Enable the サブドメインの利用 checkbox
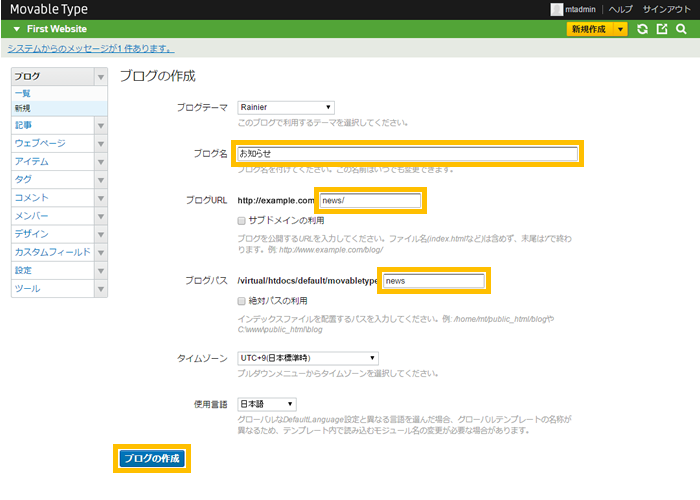Image resolution: width=700 pixels, height=500 pixels. coord(242,220)
